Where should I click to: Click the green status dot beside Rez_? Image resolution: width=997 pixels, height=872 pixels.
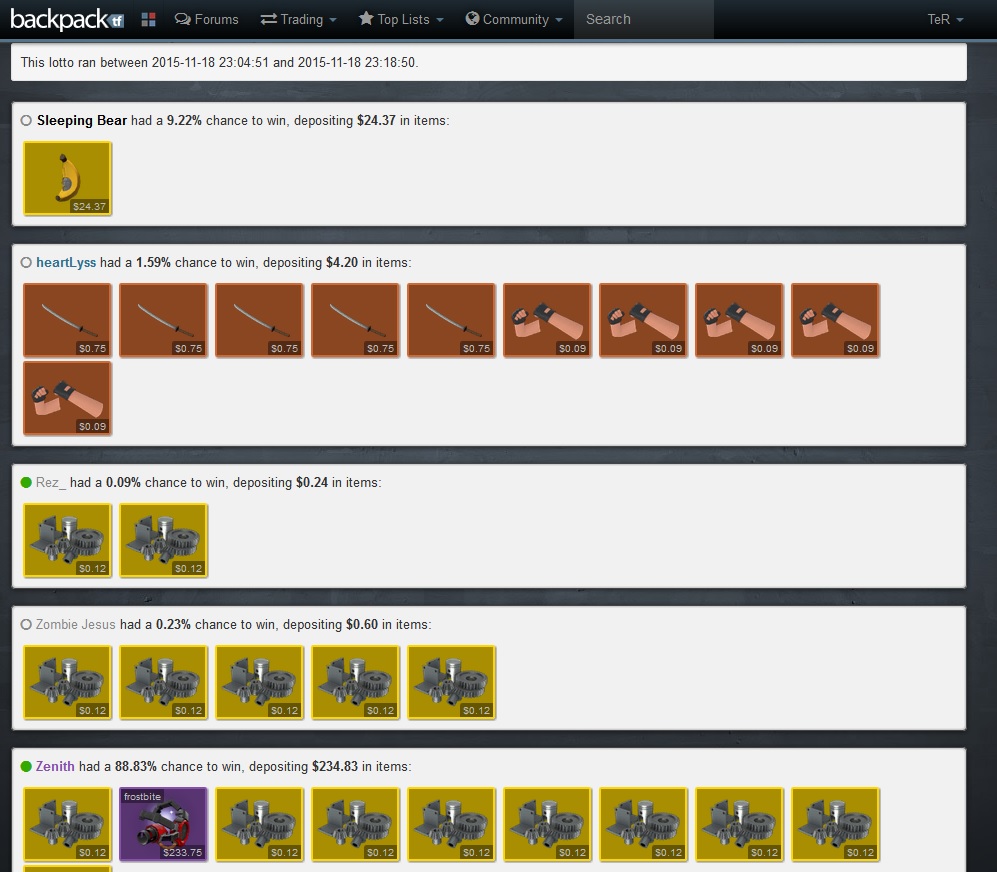[x=26, y=483]
